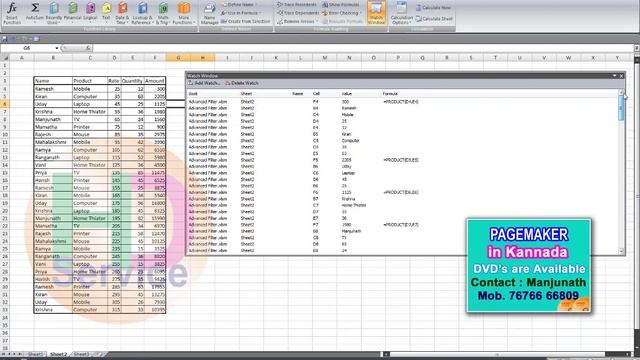640x360 pixels.
Task: Click the fx button beside formula bar
Action: click(x=88, y=48)
